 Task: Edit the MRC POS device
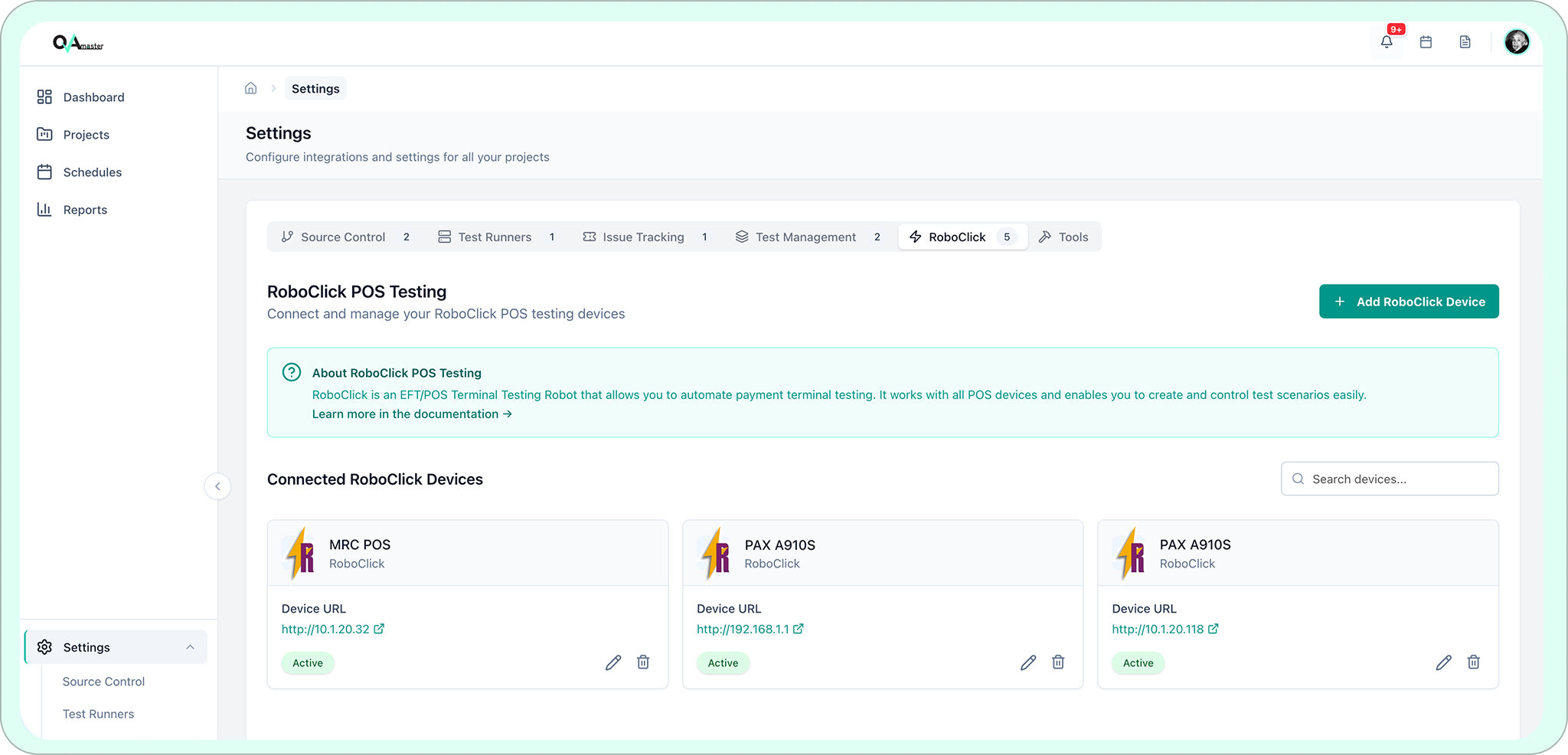613,663
